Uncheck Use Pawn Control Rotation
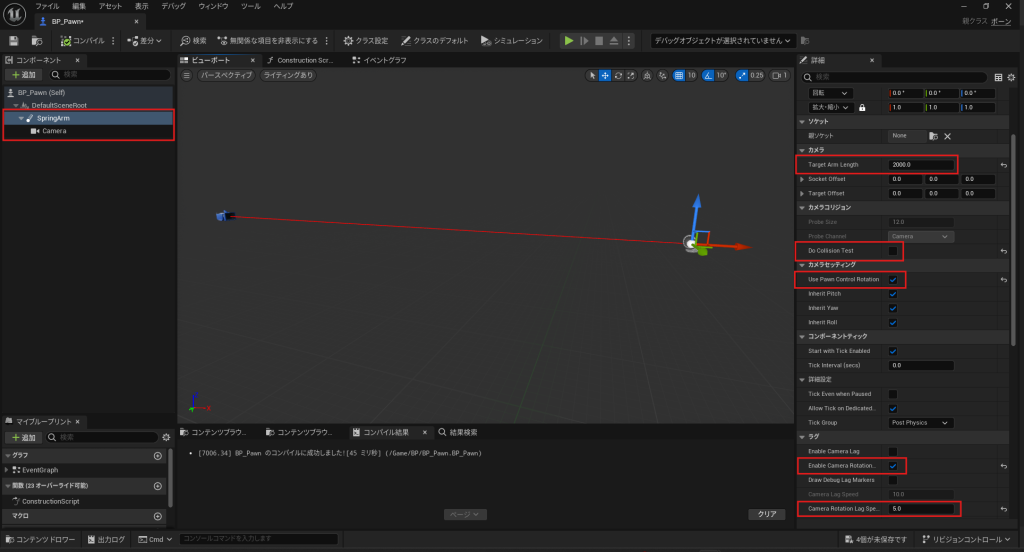The width and height of the screenshot is (1024, 552). click(892, 280)
